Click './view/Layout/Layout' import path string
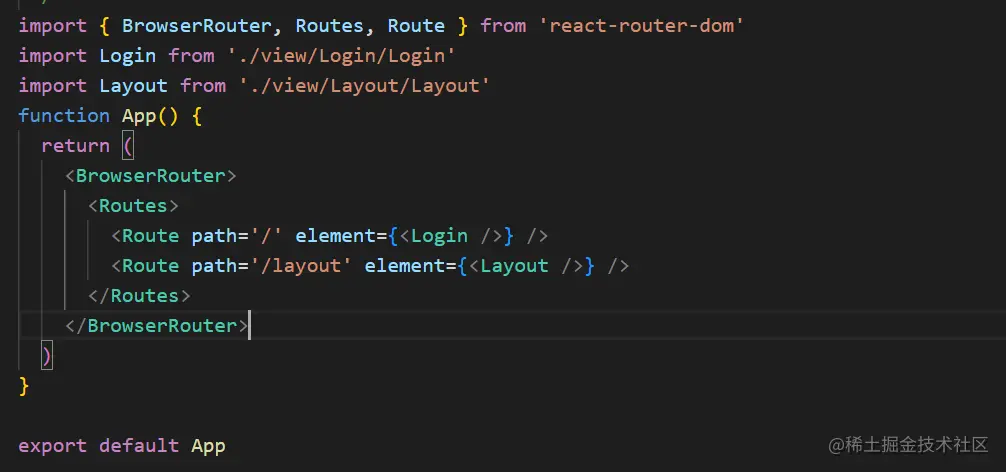This screenshot has width=1006, height=472. (x=364, y=86)
